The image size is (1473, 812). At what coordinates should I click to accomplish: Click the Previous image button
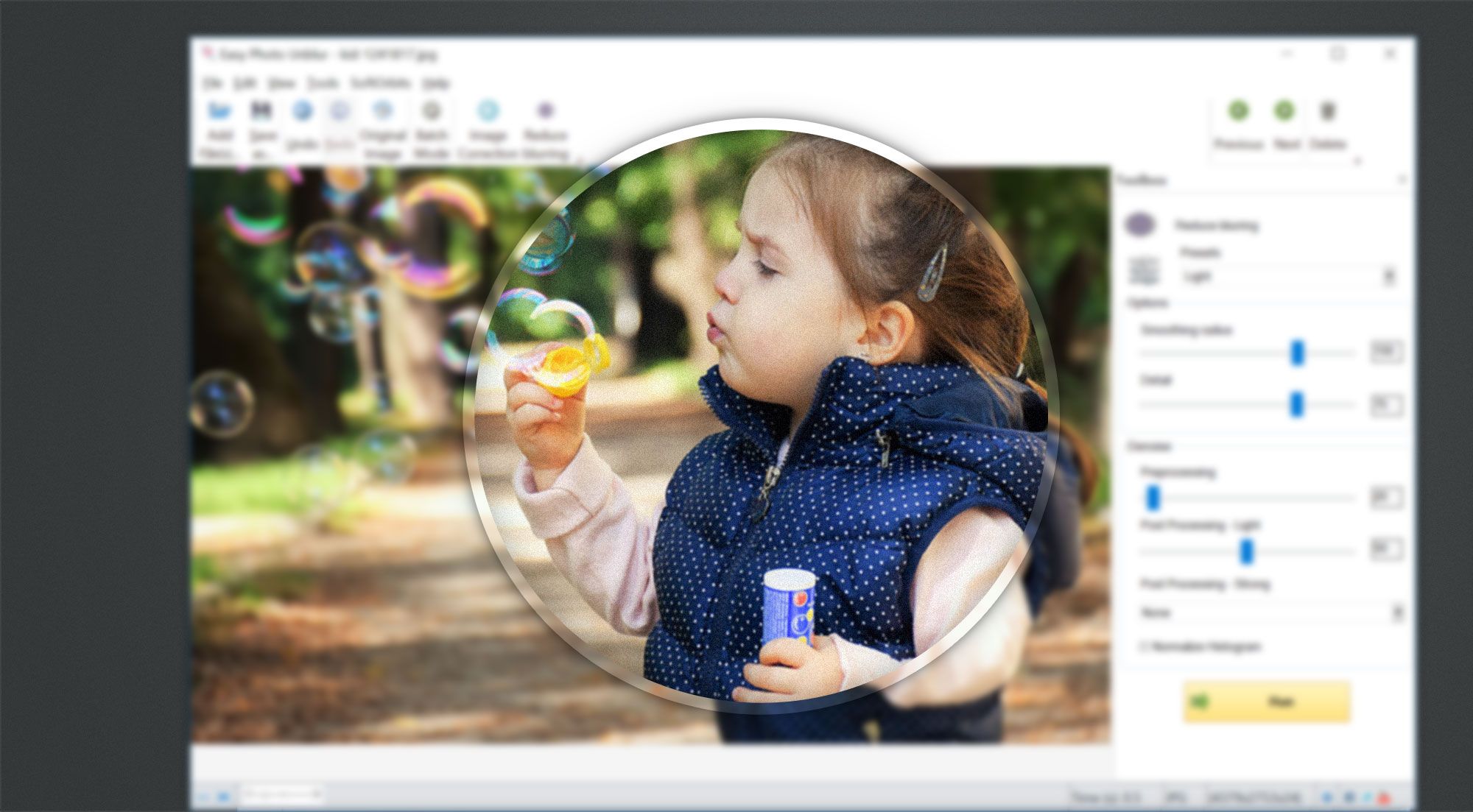(1238, 110)
